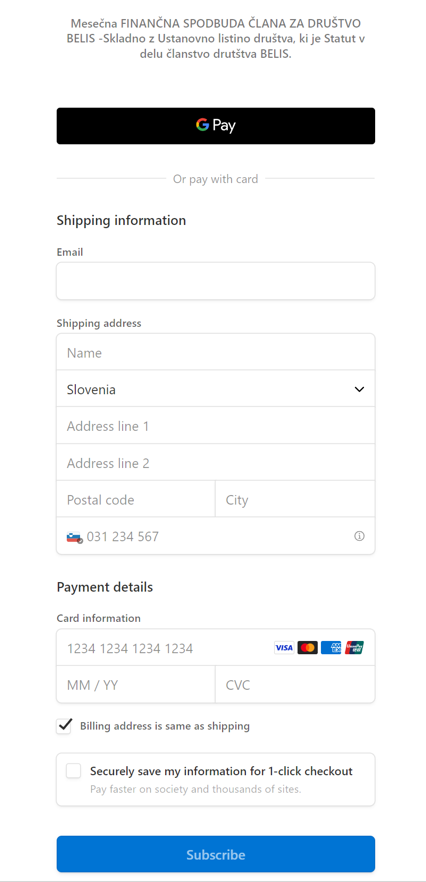This screenshot has height=882, width=426.
Task: Click the Visa card icon
Action: (x=284, y=648)
